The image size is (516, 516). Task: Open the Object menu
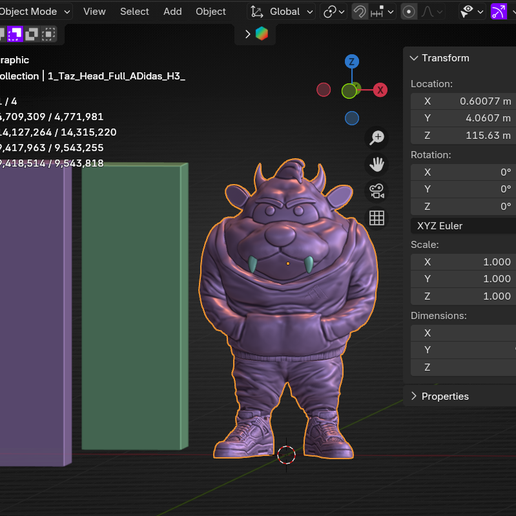[210, 12]
